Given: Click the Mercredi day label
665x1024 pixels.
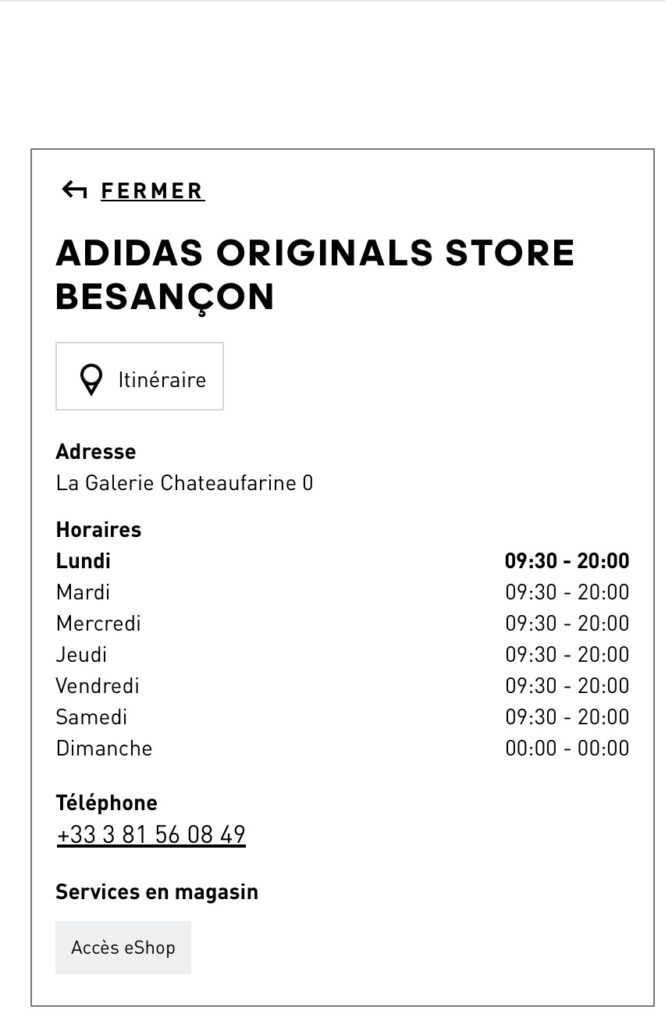Looking at the screenshot, I should 98,624.
